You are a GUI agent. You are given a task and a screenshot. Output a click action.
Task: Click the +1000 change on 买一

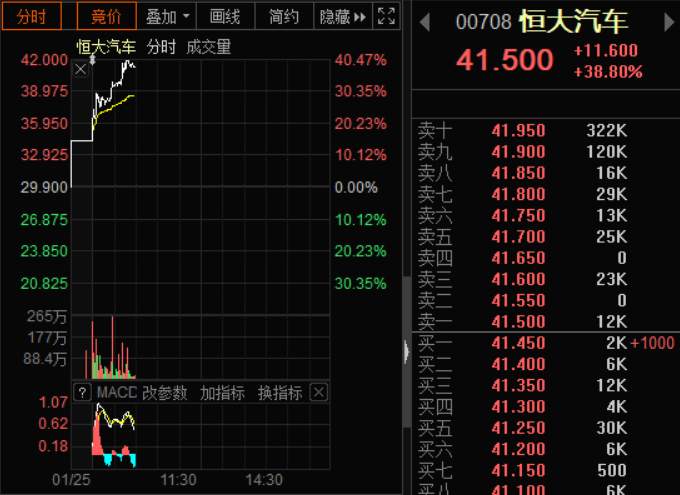click(x=652, y=343)
